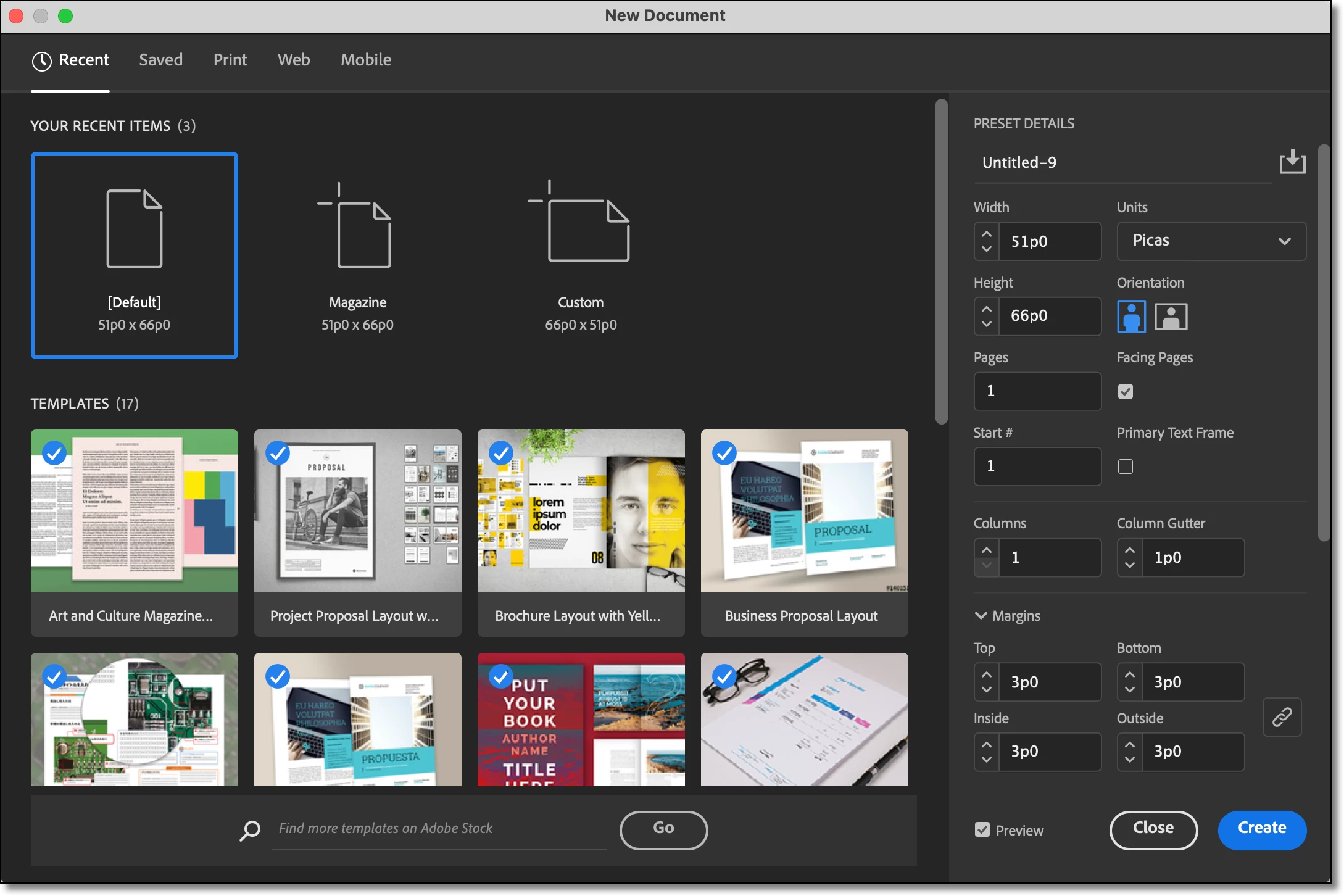The image size is (1344, 896).
Task: Open the Business Proposal Layout template thumbnail
Action: (803, 511)
